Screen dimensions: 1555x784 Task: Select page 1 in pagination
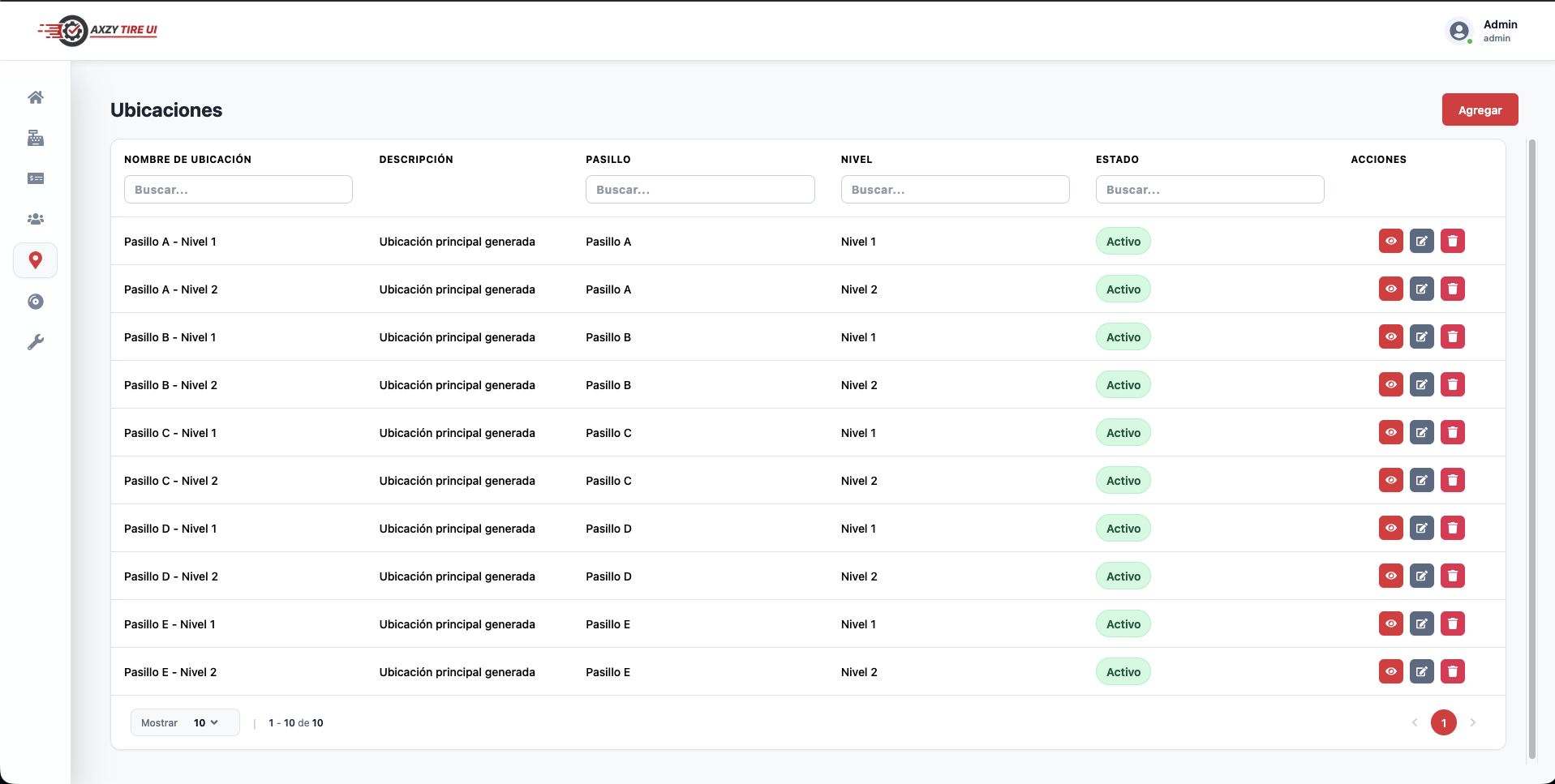[x=1443, y=722]
